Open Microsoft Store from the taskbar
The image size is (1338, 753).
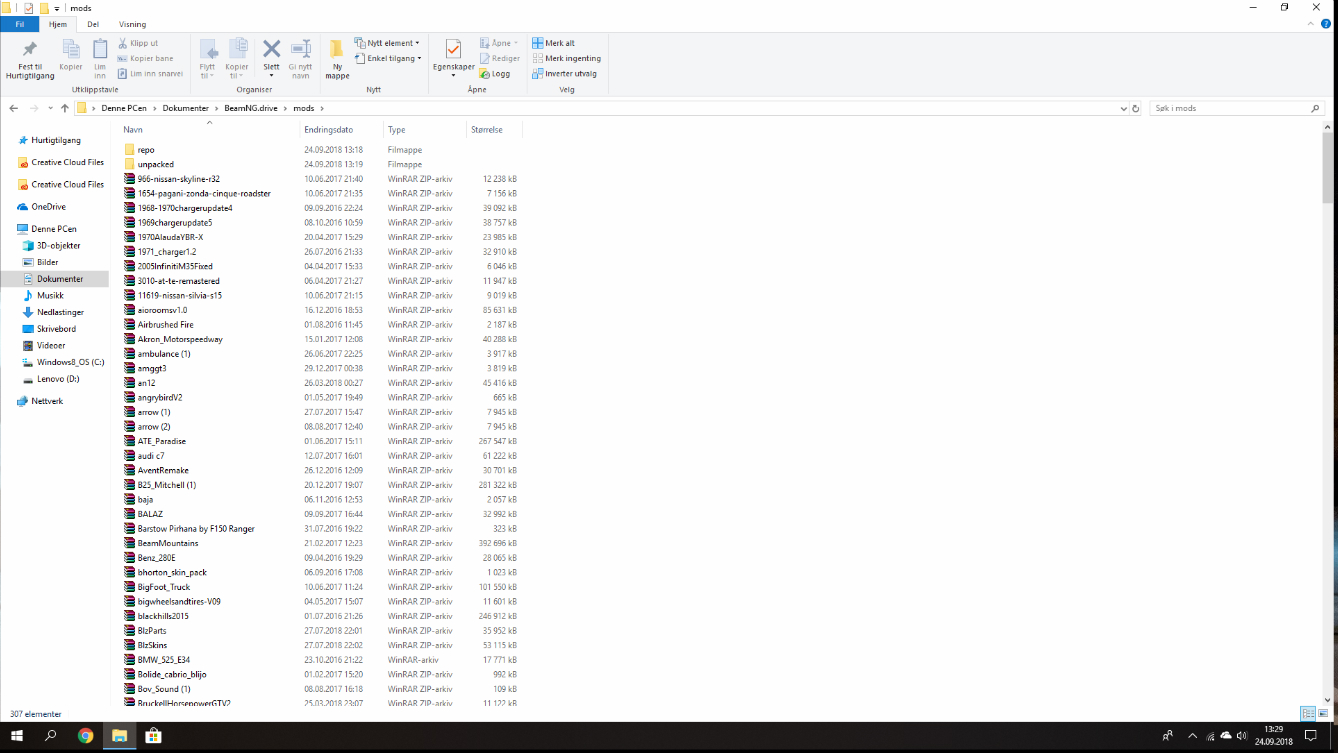153,736
